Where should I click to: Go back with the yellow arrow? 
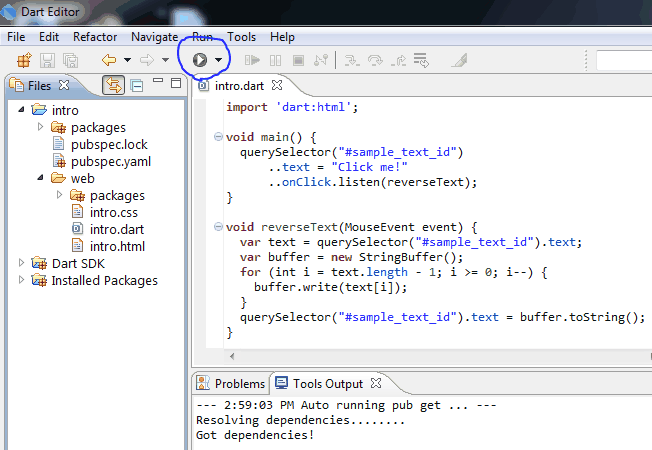(109, 60)
